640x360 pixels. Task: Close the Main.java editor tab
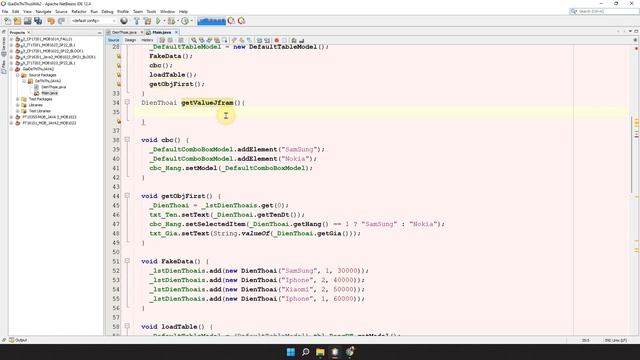176,32
